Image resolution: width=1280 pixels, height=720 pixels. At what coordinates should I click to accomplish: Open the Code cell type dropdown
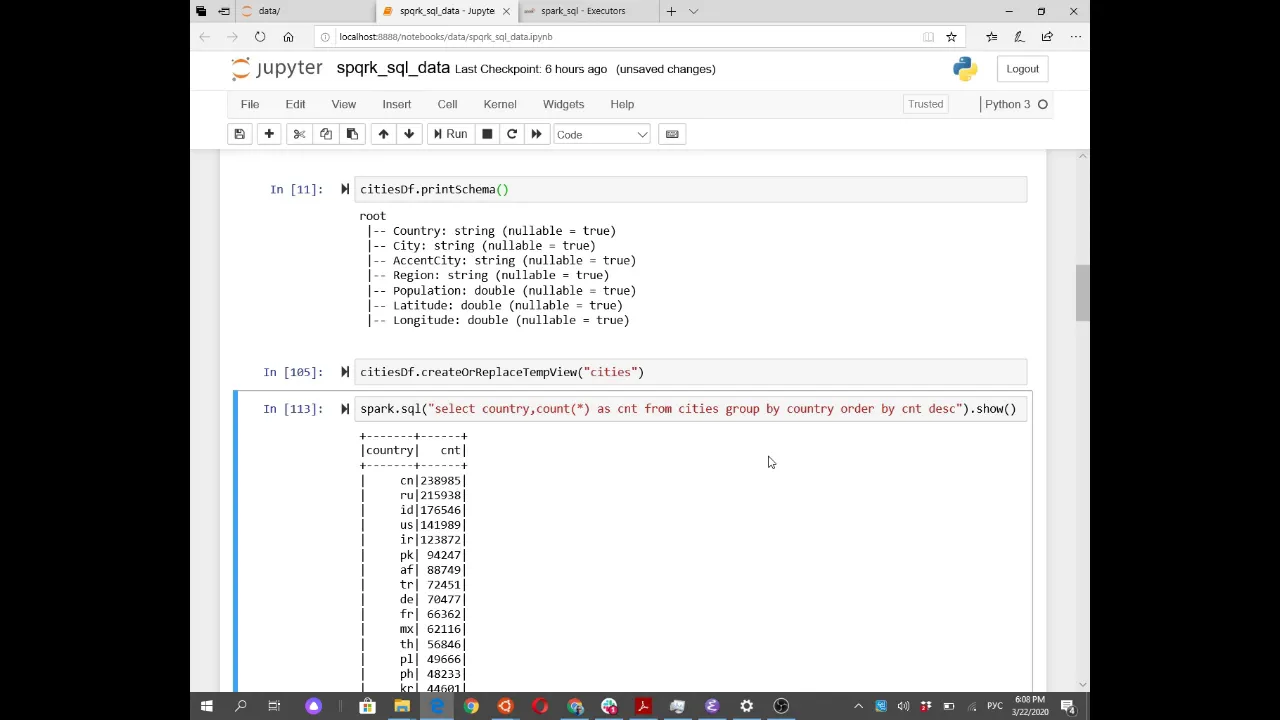(602, 134)
